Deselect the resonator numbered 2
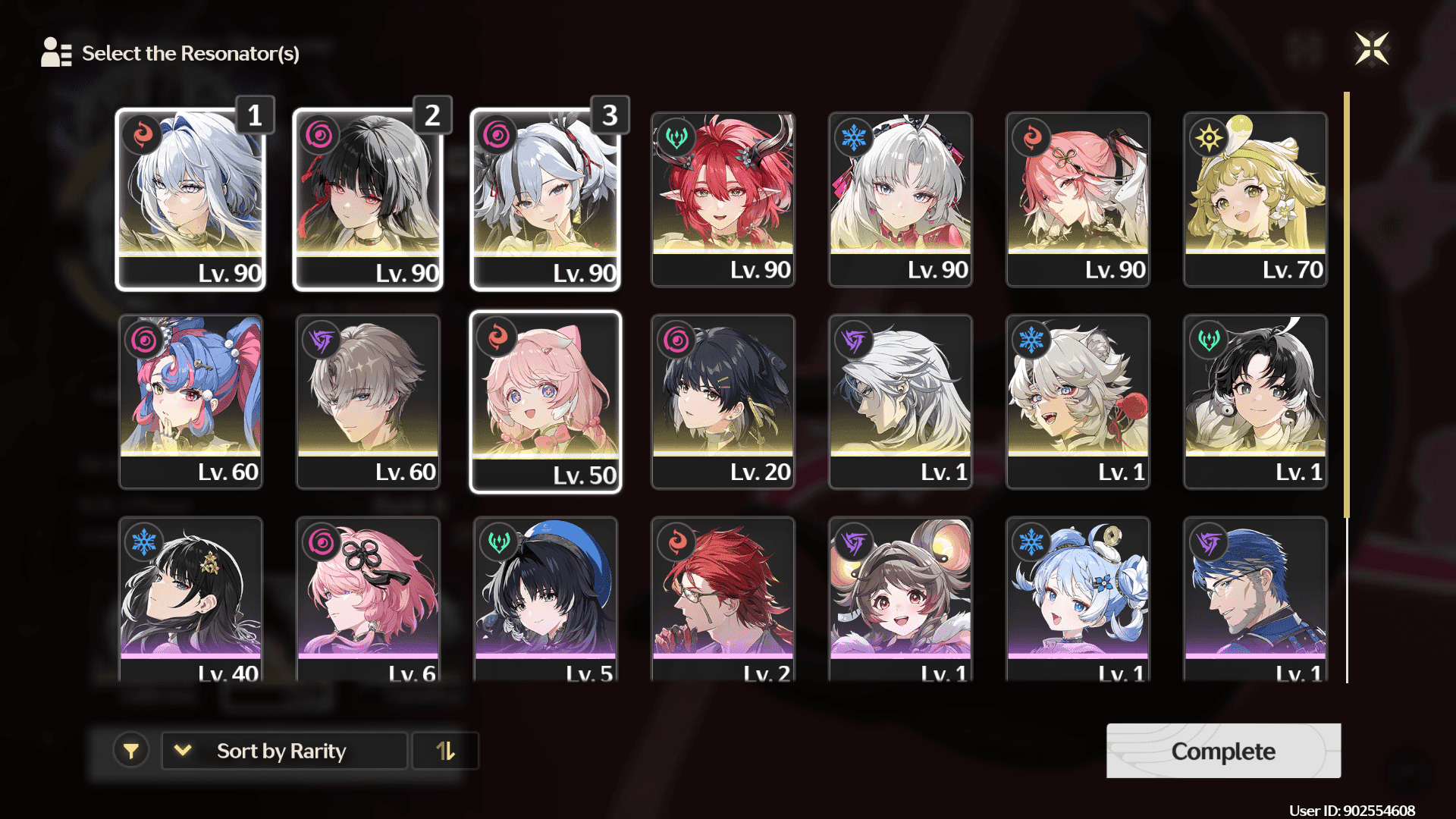Screen dimensions: 1456x819 click(x=368, y=199)
